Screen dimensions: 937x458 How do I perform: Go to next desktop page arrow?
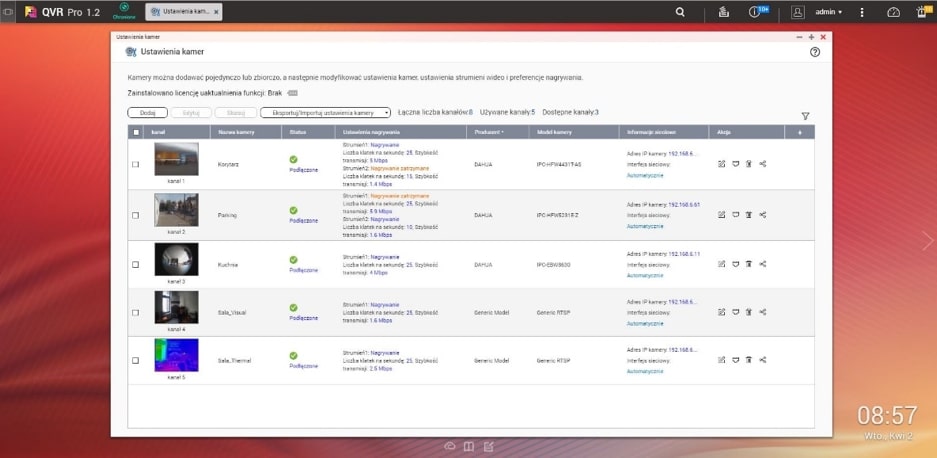point(927,241)
